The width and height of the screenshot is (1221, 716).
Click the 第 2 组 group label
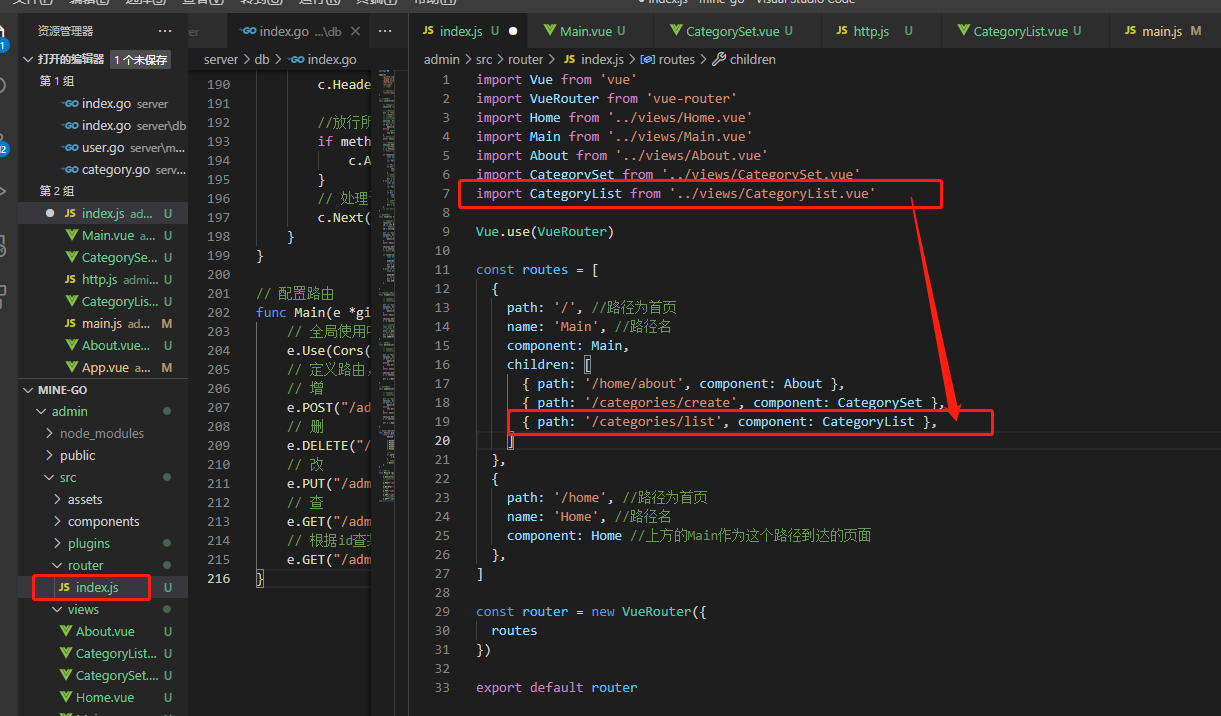click(x=57, y=192)
